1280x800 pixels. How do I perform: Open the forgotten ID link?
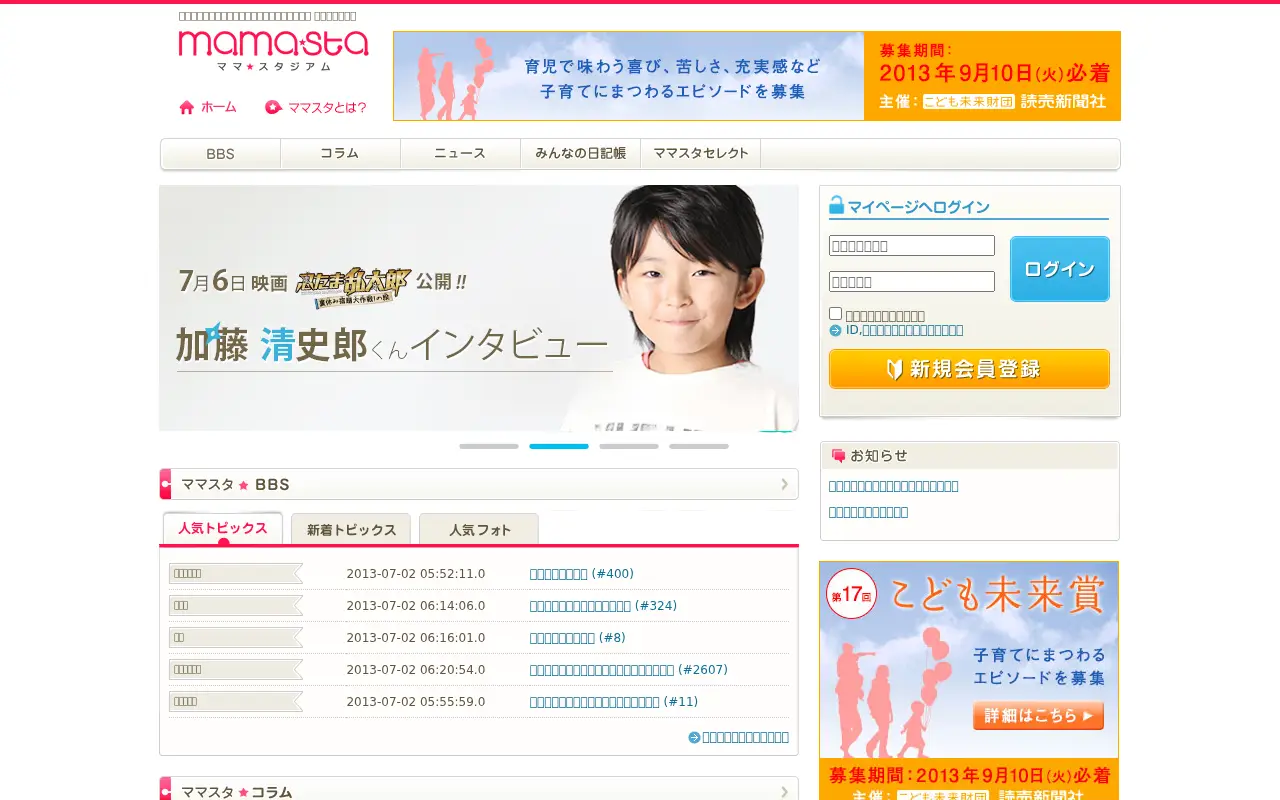coord(905,330)
